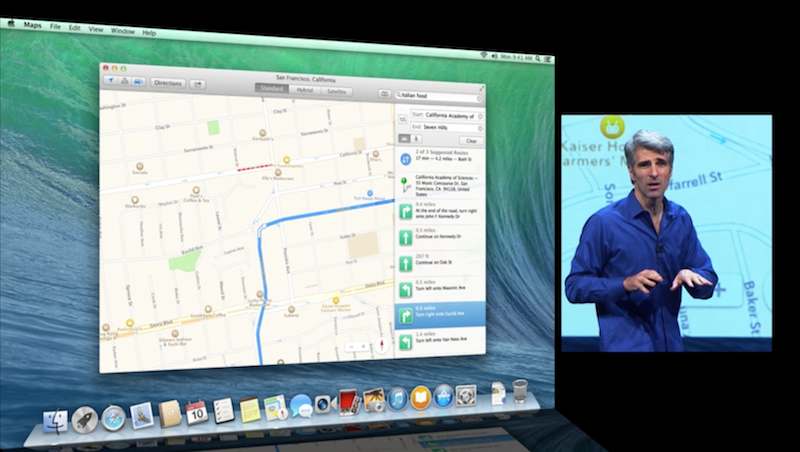
Task: Open the Help menu
Action: click(149, 33)
